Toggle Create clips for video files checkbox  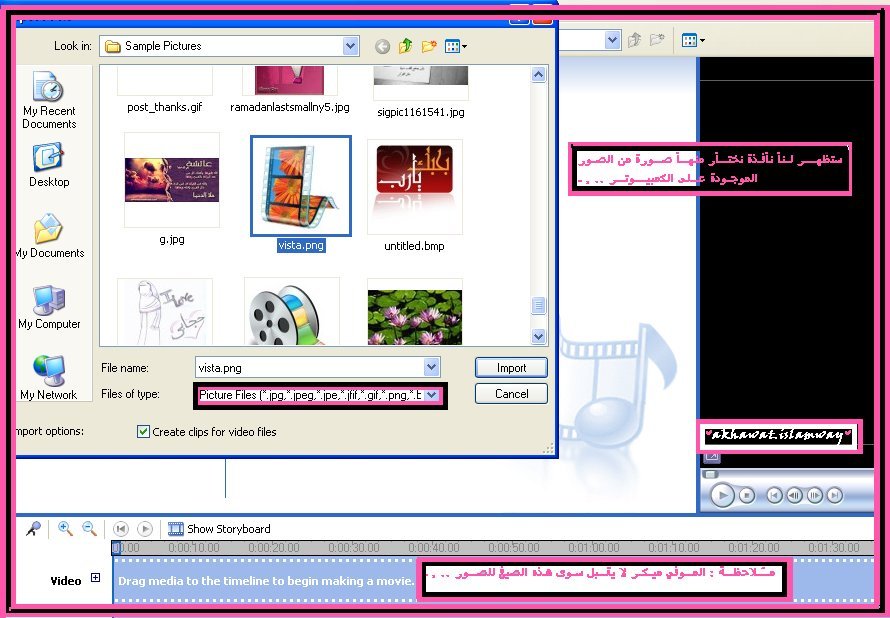click(143, 432)
